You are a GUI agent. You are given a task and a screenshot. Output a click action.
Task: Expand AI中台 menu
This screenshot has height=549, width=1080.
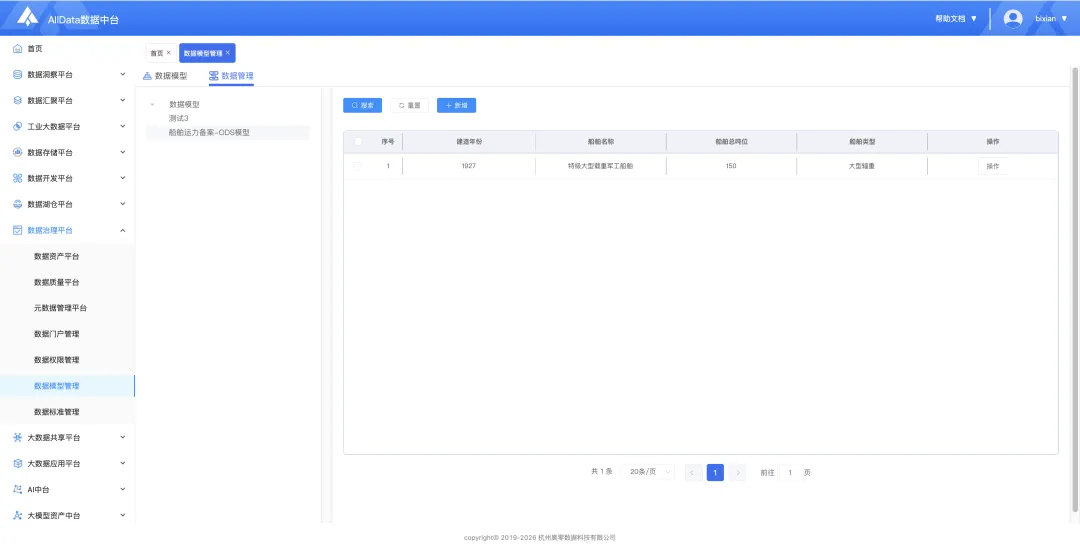coord(123,489)
